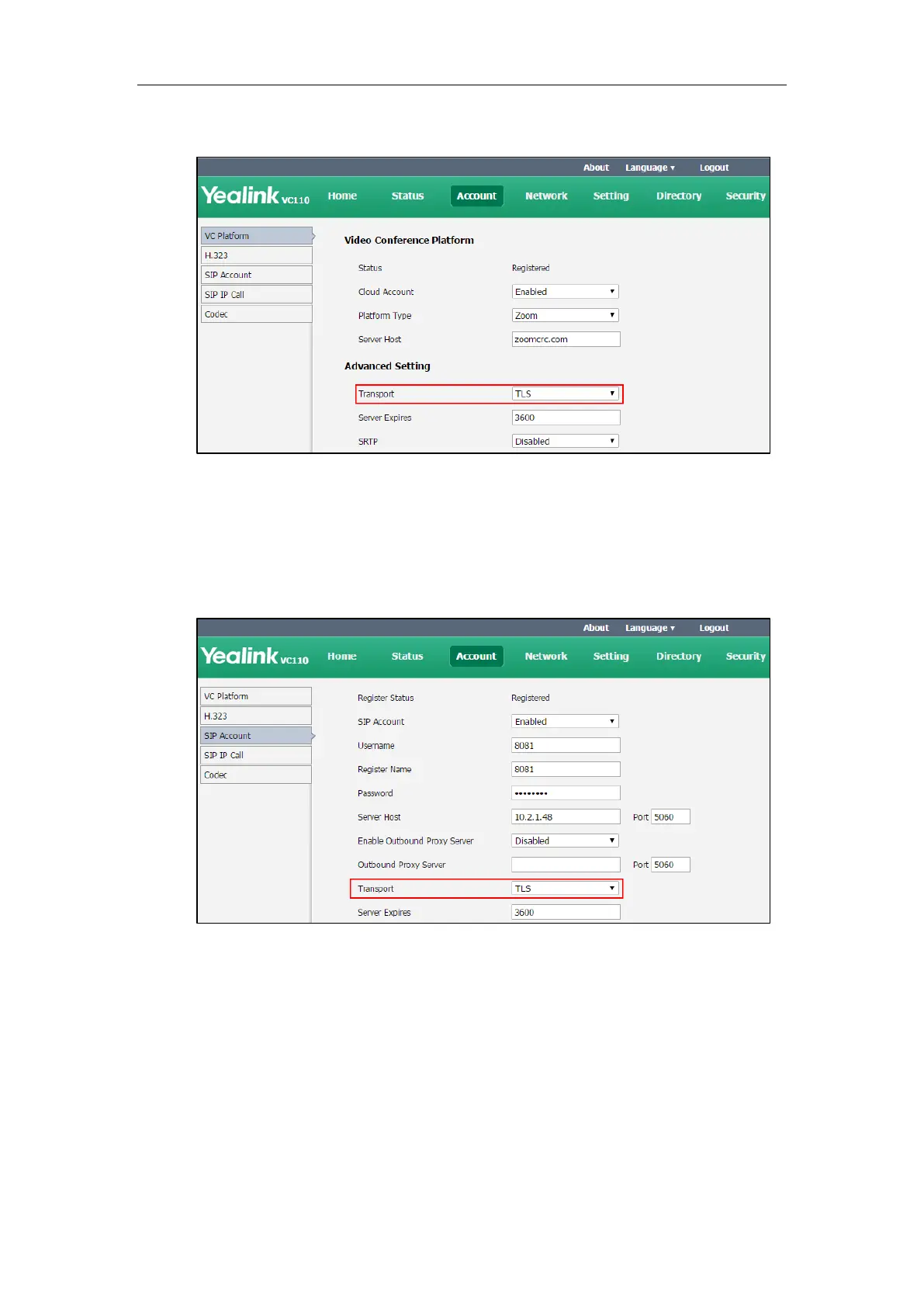Select H.323 in bottom sidebar
The height and width of the screenshot is (1307, 924).
pyautogui.click(x=256, y=716)
